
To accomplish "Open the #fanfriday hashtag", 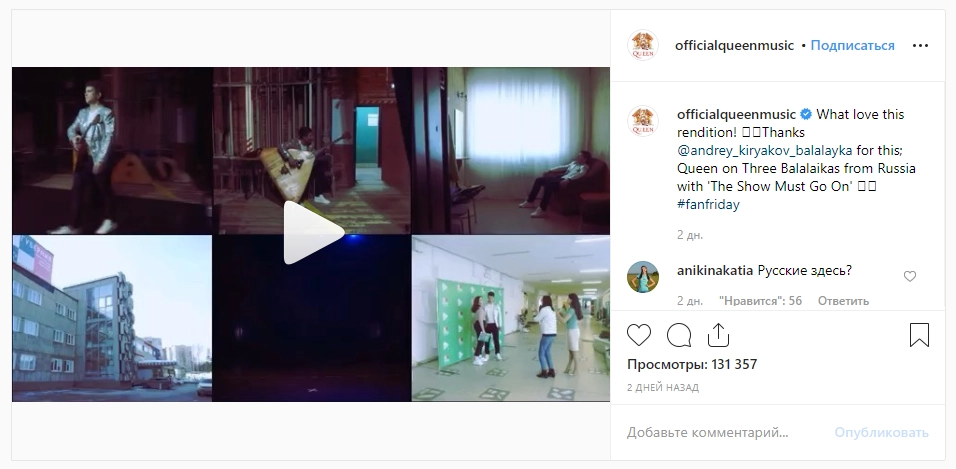I will 708,204.
